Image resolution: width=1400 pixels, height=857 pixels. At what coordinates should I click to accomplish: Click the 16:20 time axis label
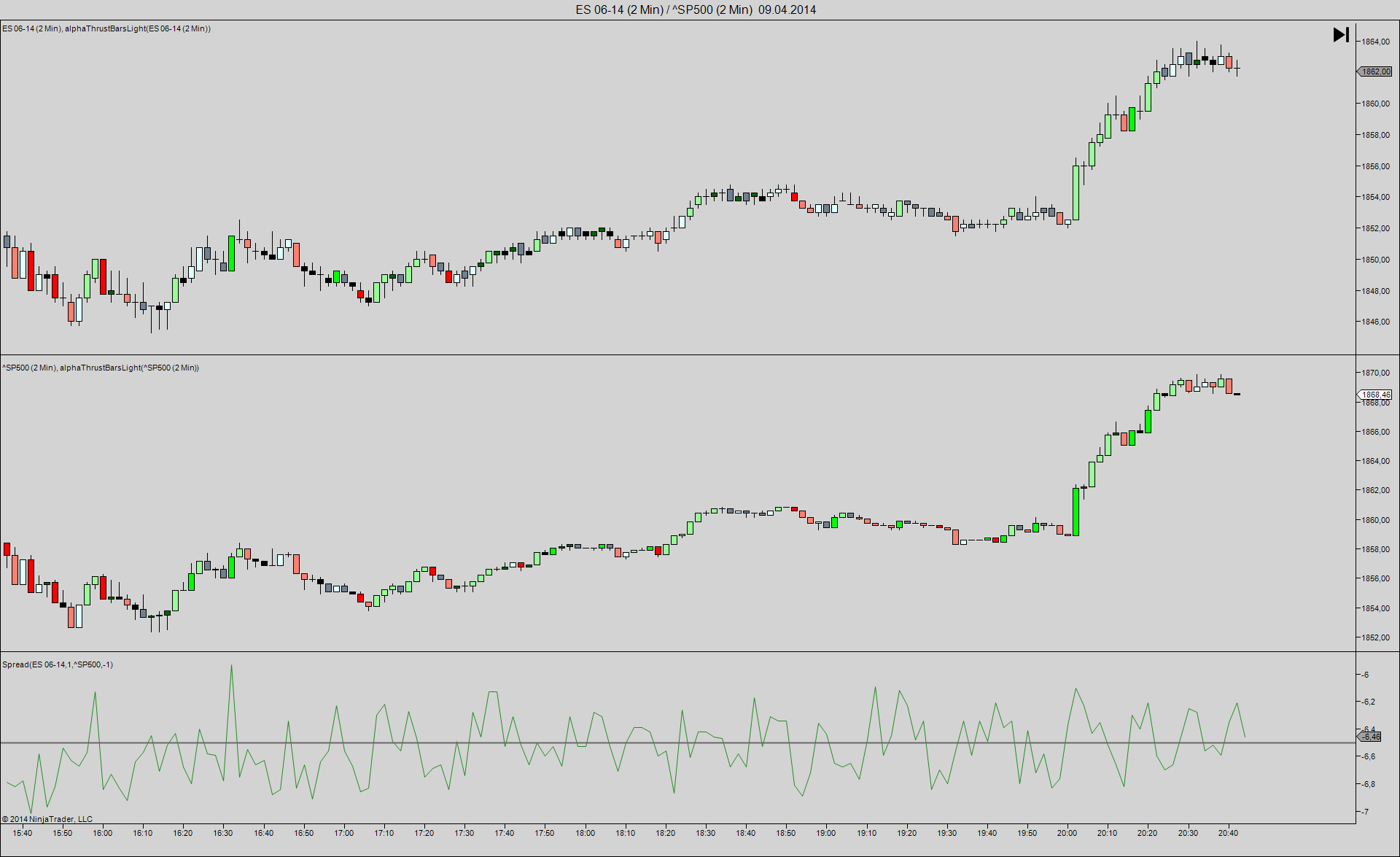click(x=183, y=833)
